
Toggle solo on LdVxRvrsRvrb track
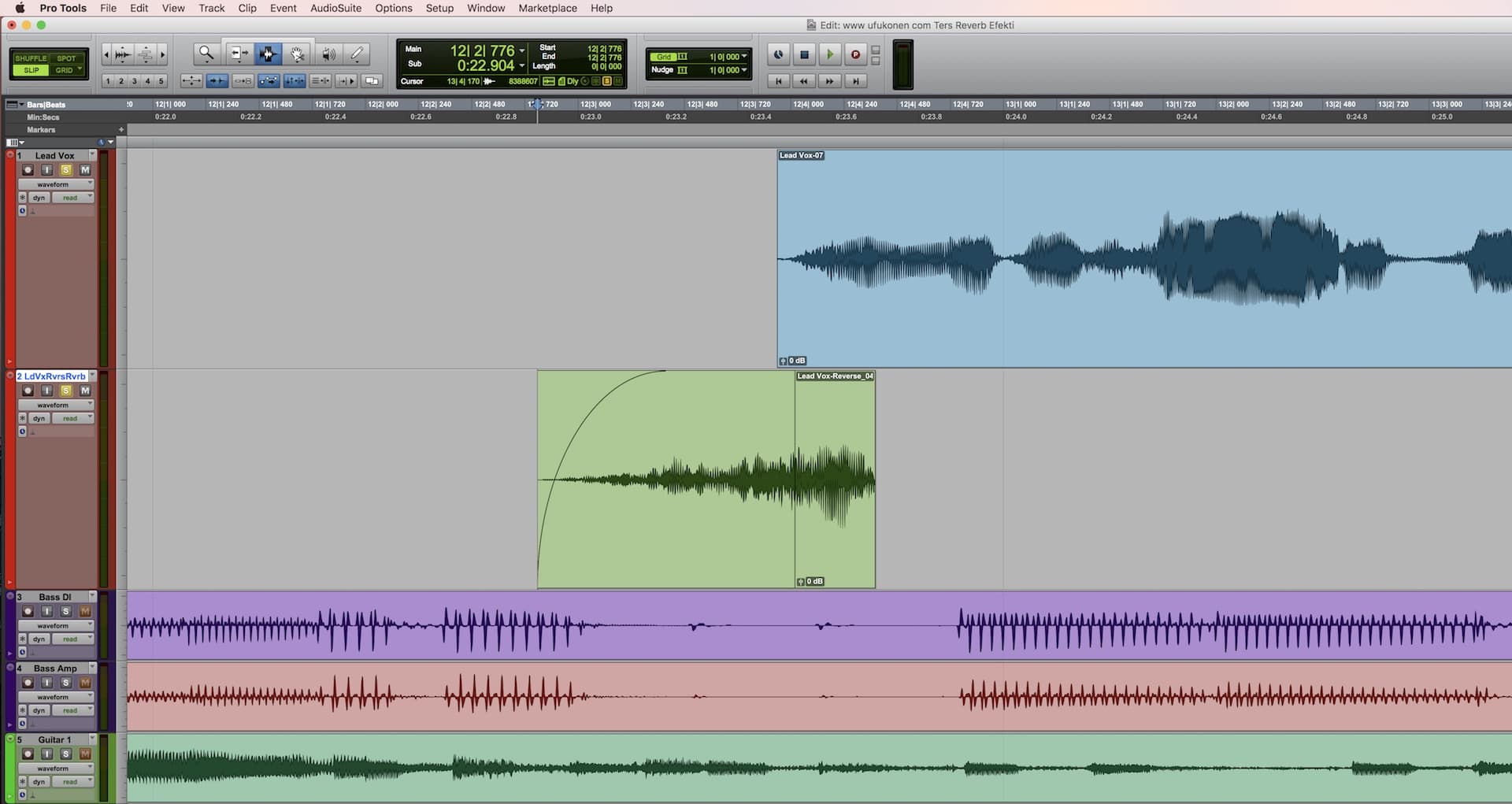pyautogui.click(x=66, y=391)
